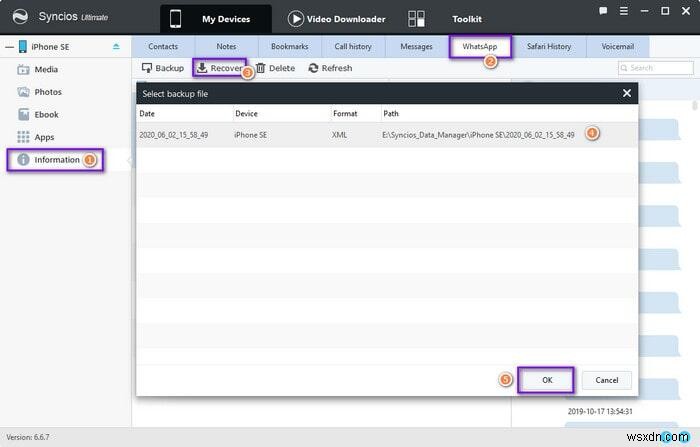
Task: Sort by Date column header
Action: point(185,114)
